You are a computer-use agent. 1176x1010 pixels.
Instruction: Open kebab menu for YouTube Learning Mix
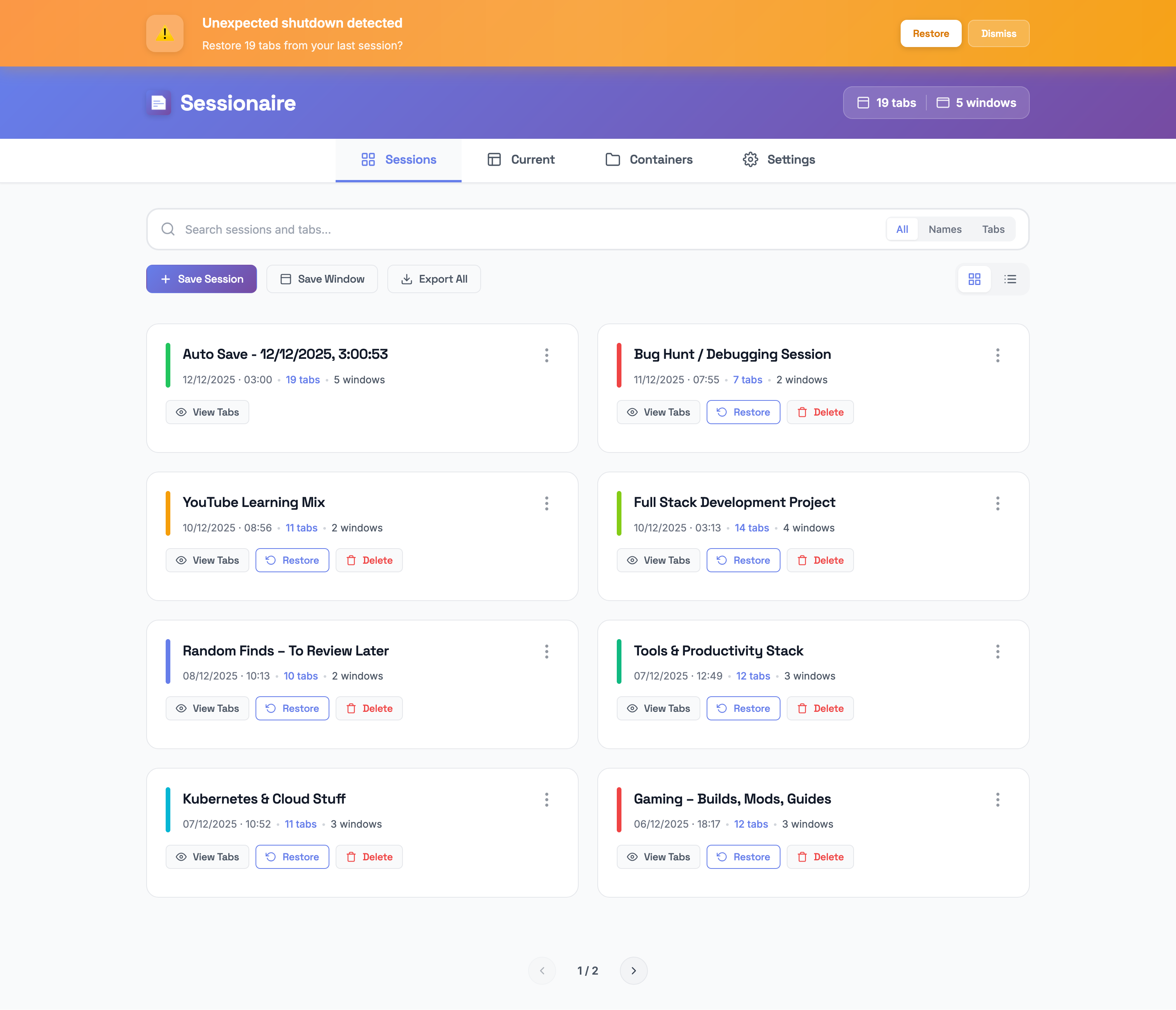(x=546, y=503)
